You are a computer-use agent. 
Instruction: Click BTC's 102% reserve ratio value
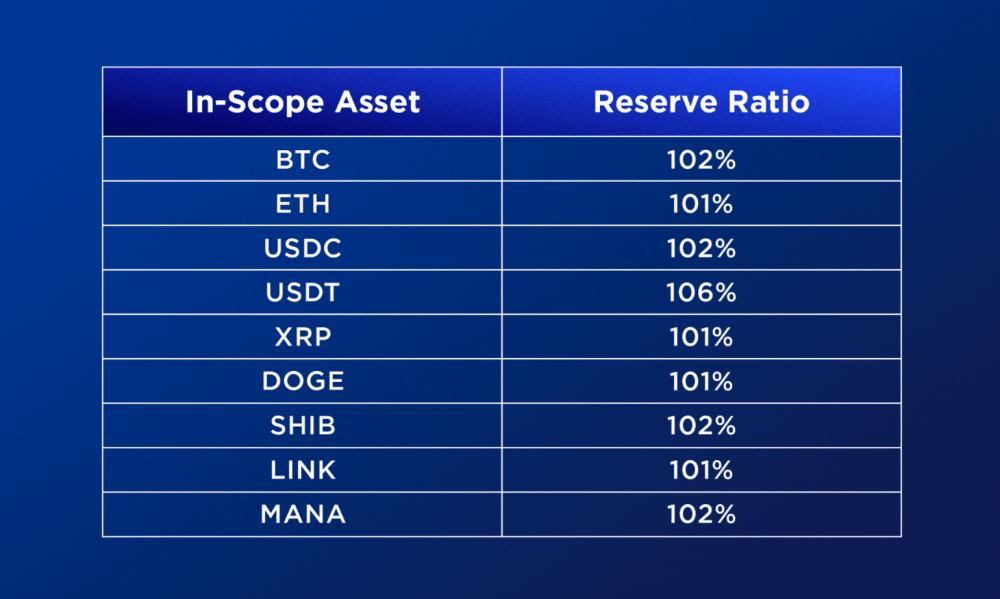pos(702,159)
